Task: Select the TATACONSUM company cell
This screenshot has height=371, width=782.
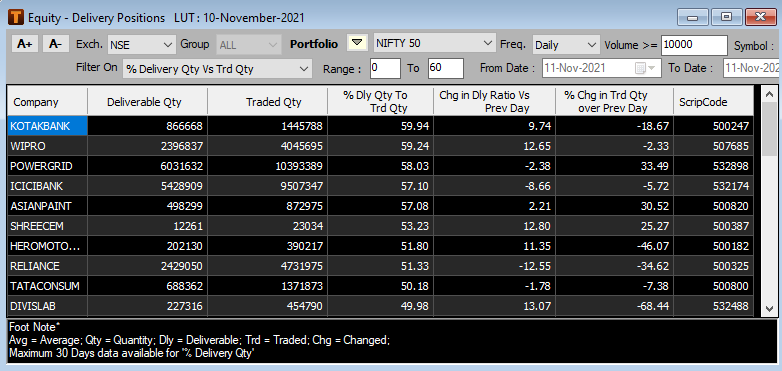Action: click(x=47, y=286)
